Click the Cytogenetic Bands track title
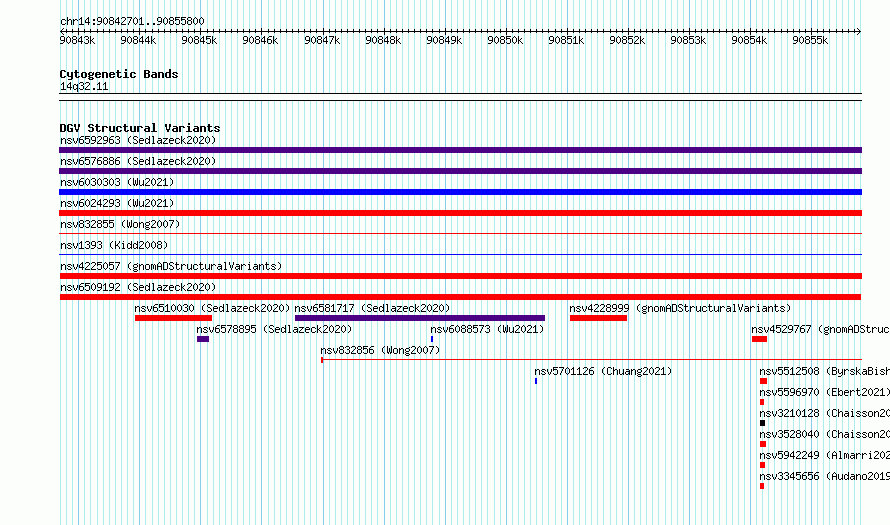 (119, 74)
